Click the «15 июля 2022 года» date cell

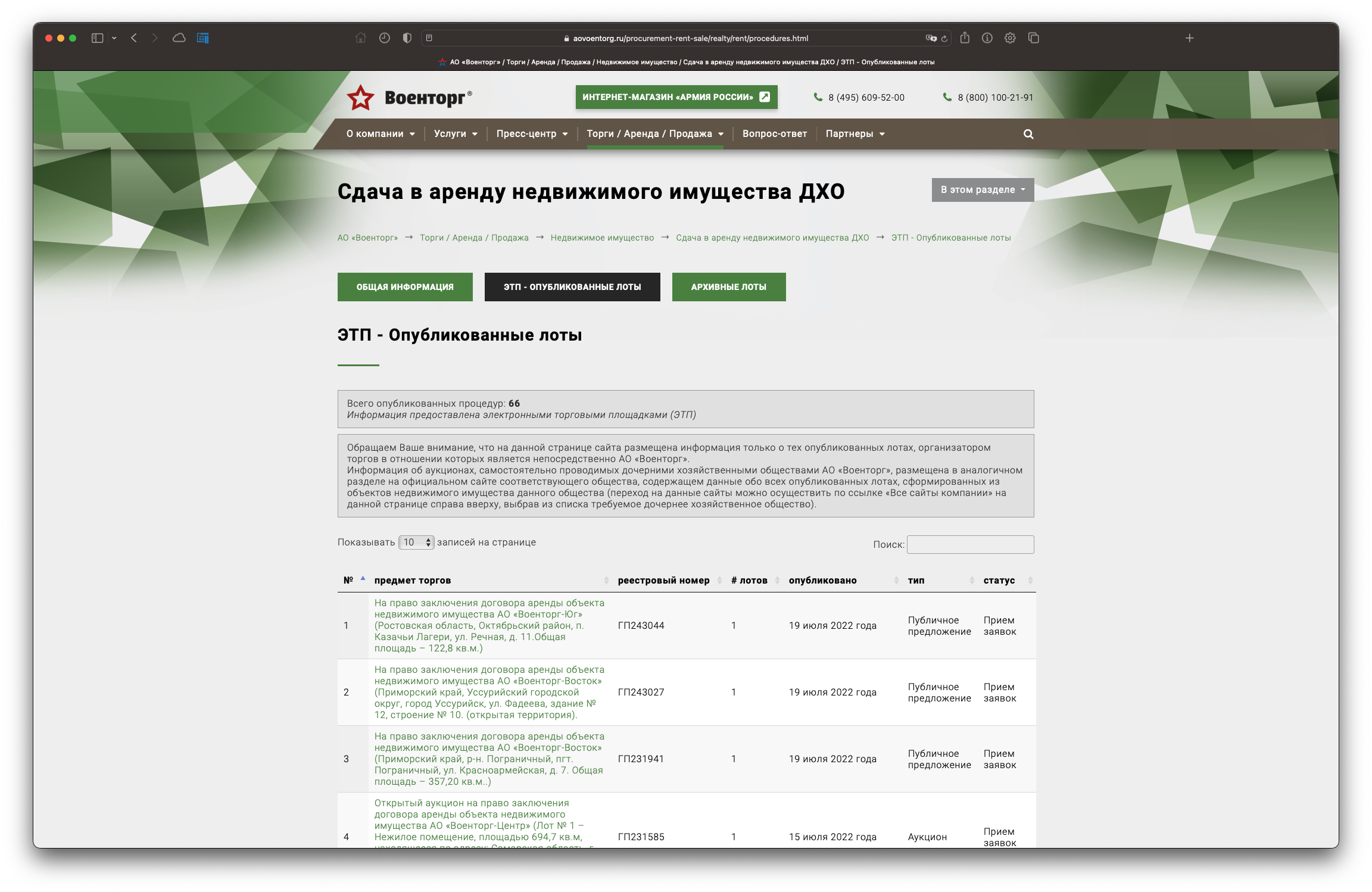[832, 837]
